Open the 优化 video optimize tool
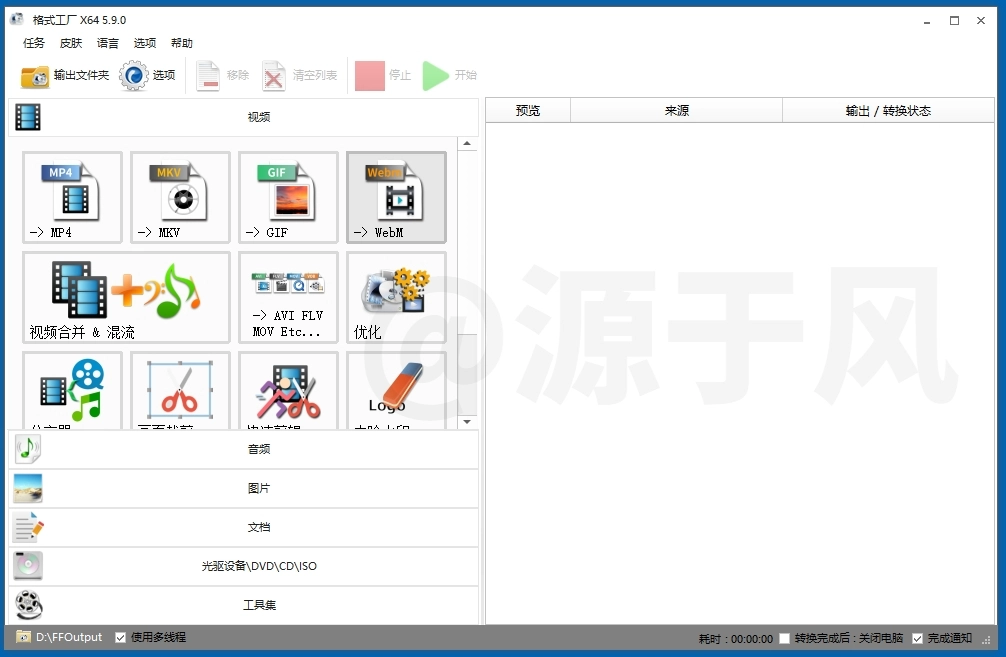The image size is (1006, 657). 396,298
